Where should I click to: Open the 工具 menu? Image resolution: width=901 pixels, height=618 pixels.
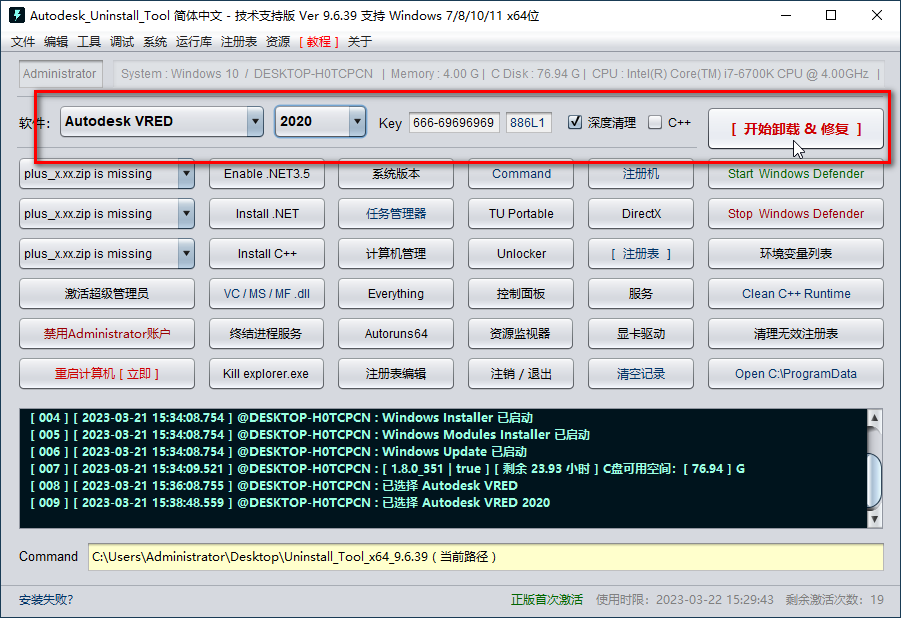click(89, 41)
